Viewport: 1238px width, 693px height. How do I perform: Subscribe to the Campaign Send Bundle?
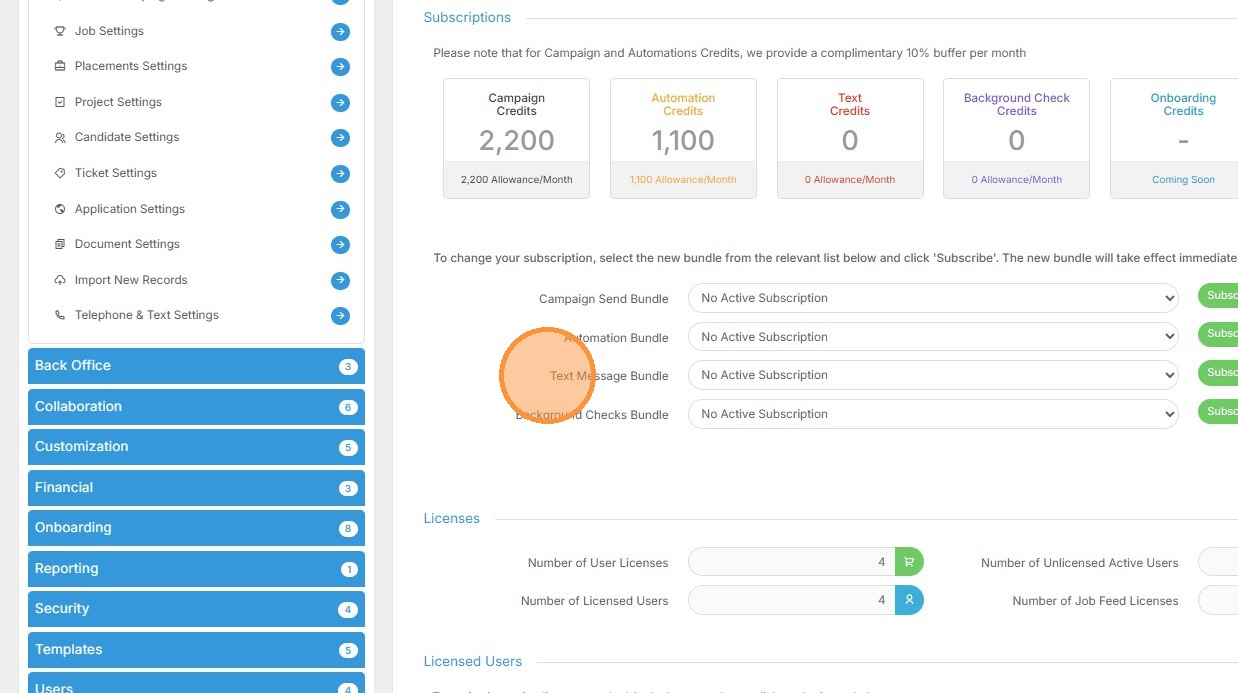(1219, 296)
